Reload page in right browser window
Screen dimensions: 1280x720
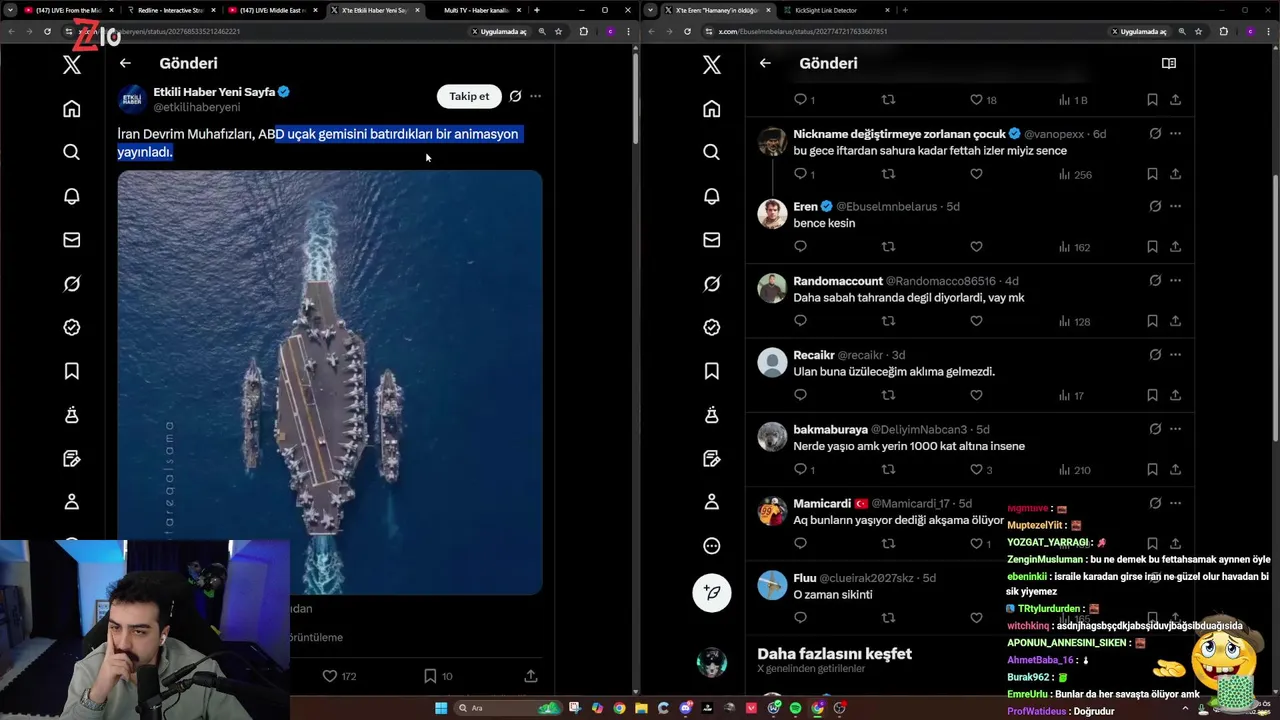[687, 31]
